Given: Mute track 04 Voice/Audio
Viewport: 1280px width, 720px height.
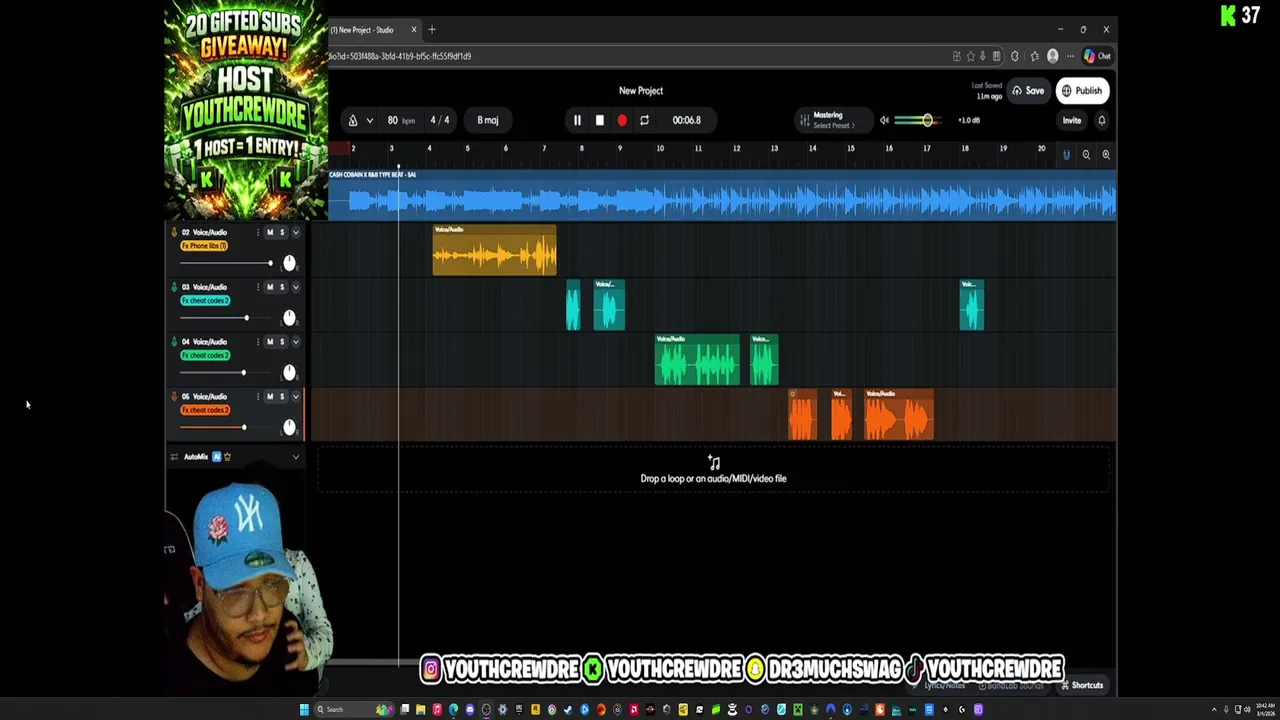Looking at the screenshot, I should tap(270, 342).
